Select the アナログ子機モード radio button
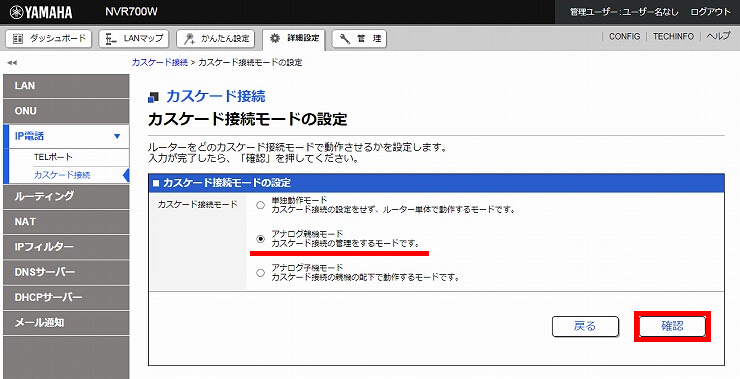740x379 pixels. coord(261,273)
